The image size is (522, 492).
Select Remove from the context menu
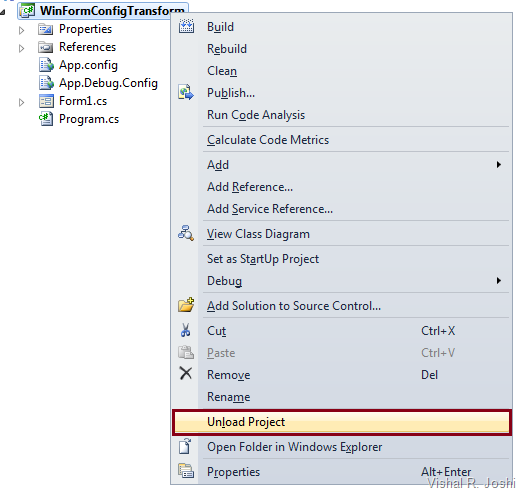coord(342,375)
